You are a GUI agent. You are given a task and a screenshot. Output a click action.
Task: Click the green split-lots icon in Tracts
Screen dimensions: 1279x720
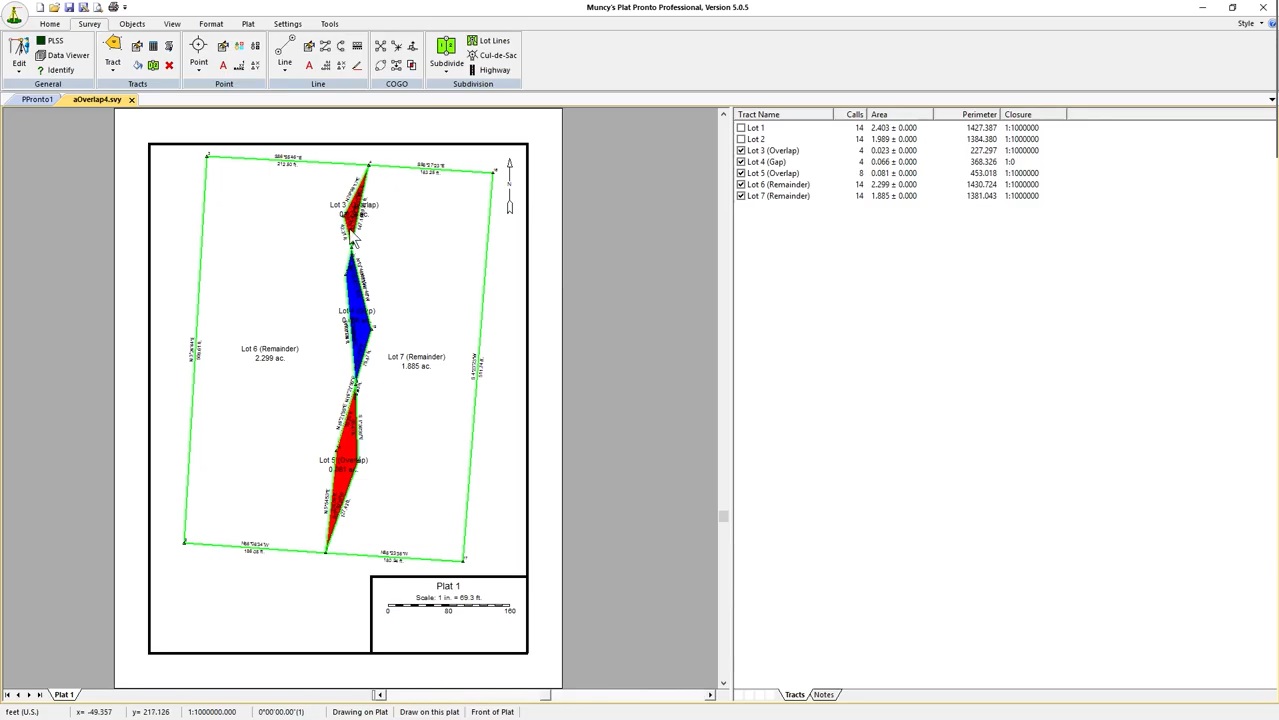(153, 66)
